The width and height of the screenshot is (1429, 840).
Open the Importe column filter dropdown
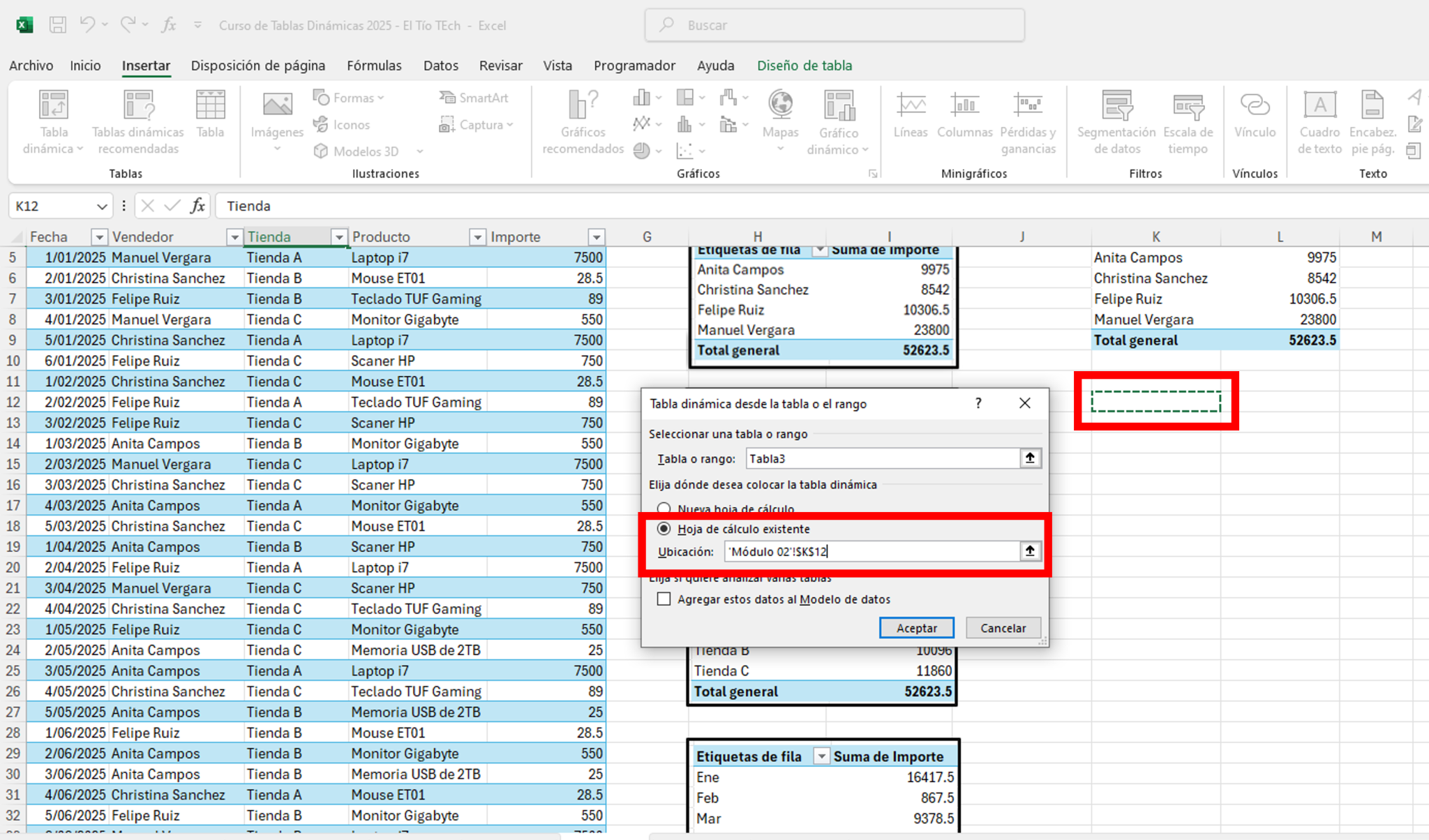(596, 237)
